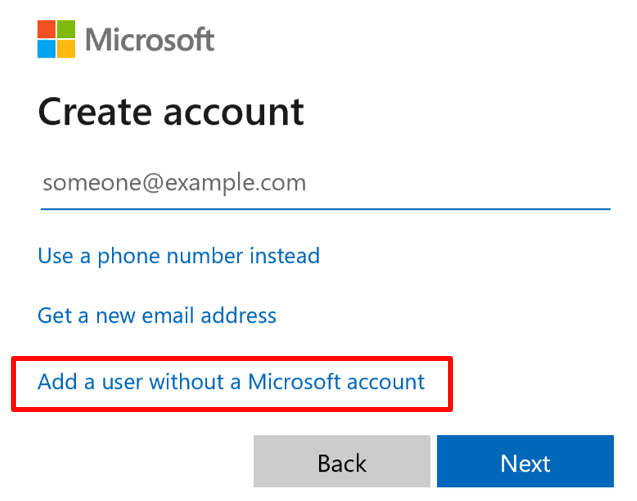
Task: Click the green square in Microsoft logo
Action: tap(67, 29)
